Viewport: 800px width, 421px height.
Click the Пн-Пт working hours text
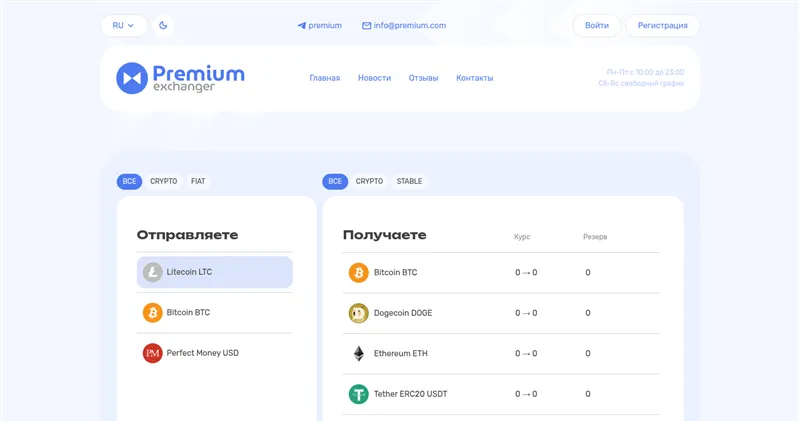(645, 72)
